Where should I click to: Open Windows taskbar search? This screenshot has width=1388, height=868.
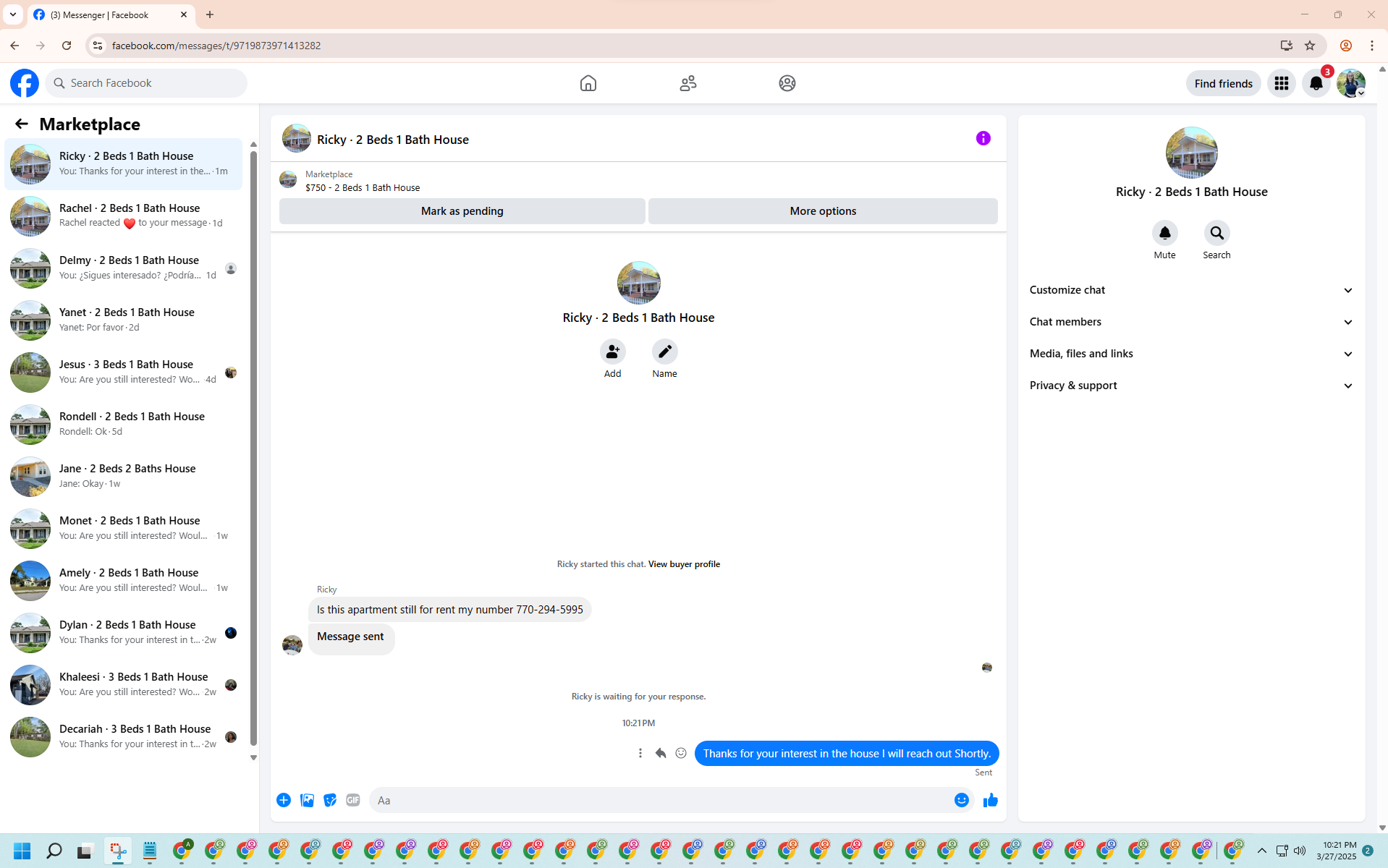point(54,851)
